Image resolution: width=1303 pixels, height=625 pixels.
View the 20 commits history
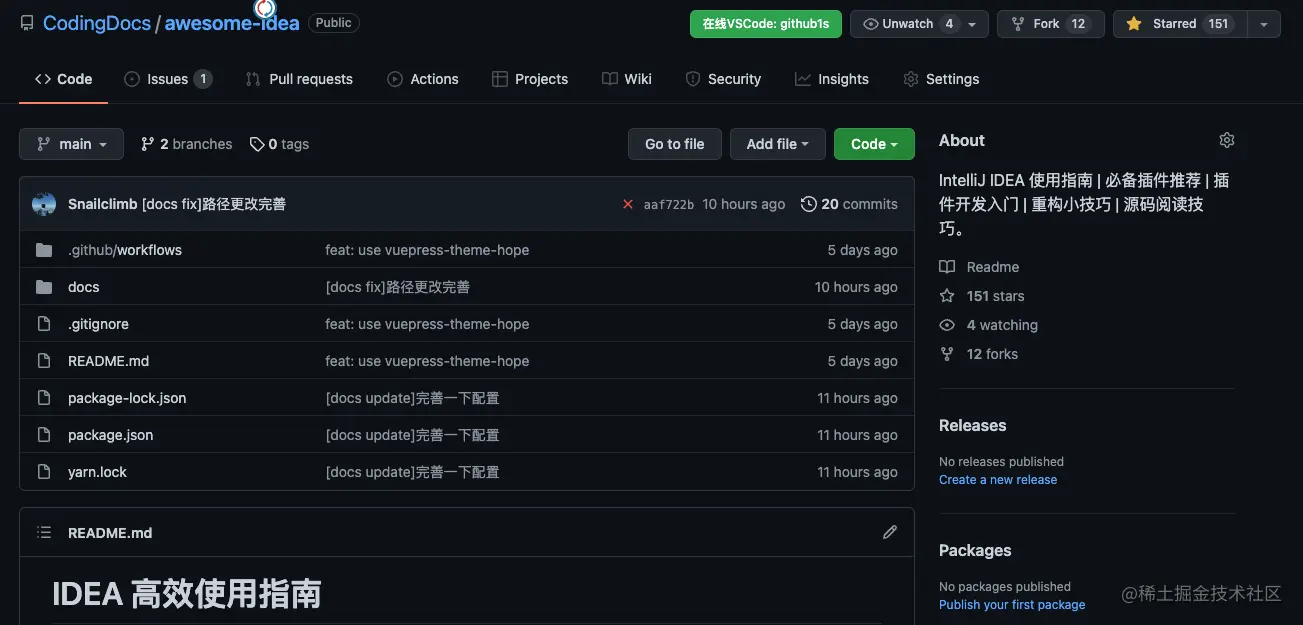[849, 204]
